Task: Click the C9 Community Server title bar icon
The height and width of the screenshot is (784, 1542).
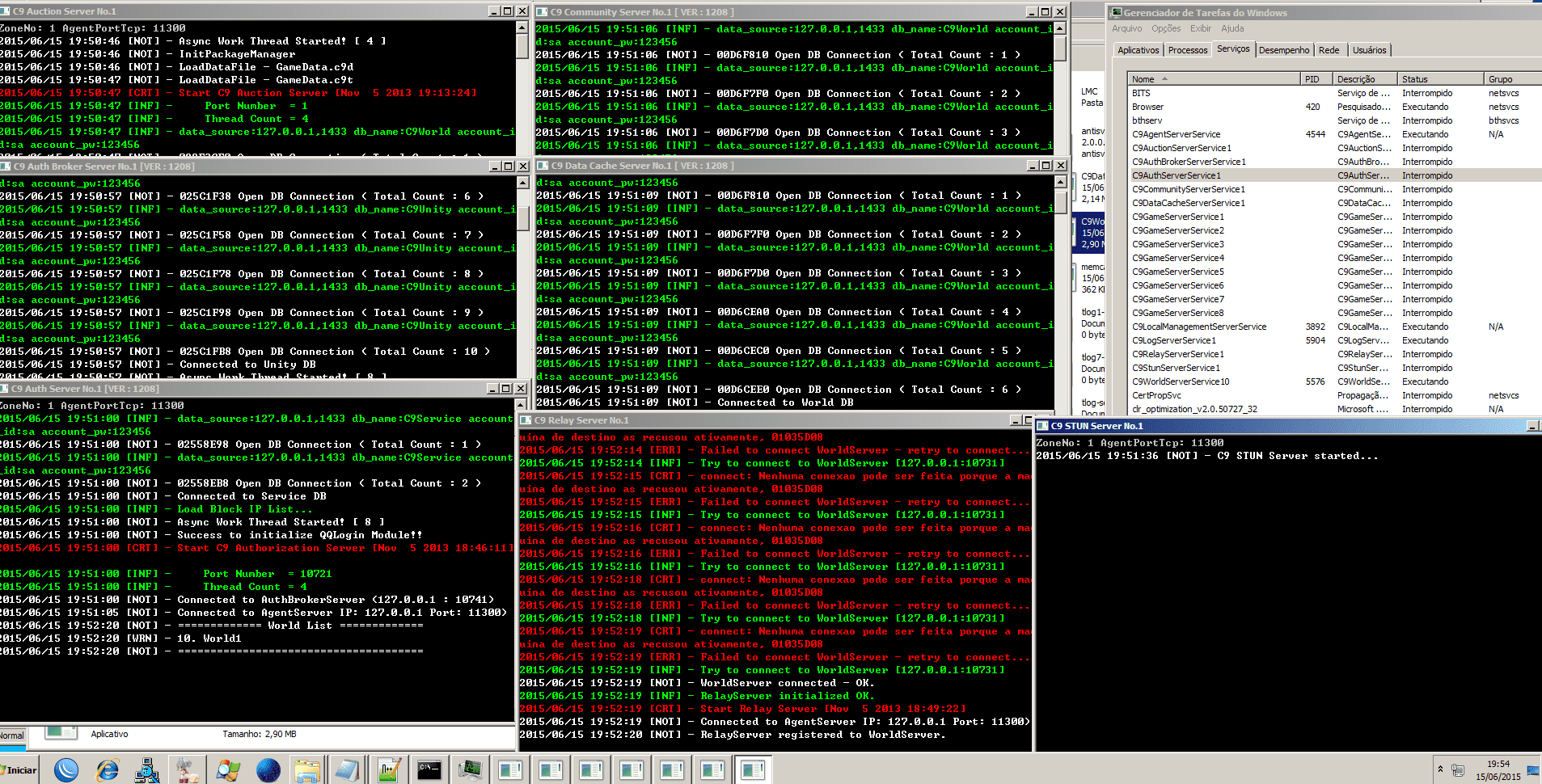Action: point(543,12)
